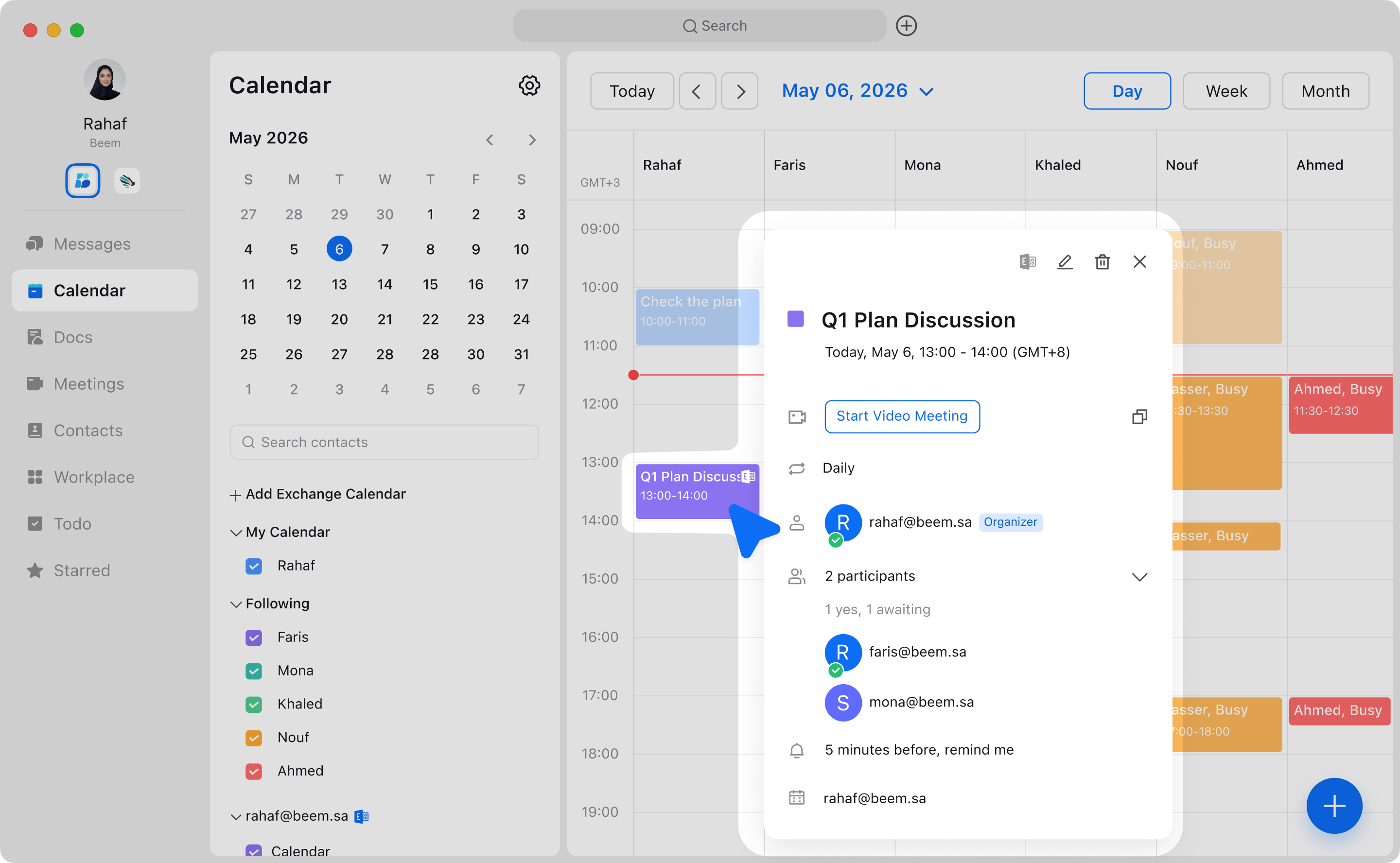Click the '5 minutes before, remind me' text
Viewport: 1400px width, 863px height.
pos(919,750)
